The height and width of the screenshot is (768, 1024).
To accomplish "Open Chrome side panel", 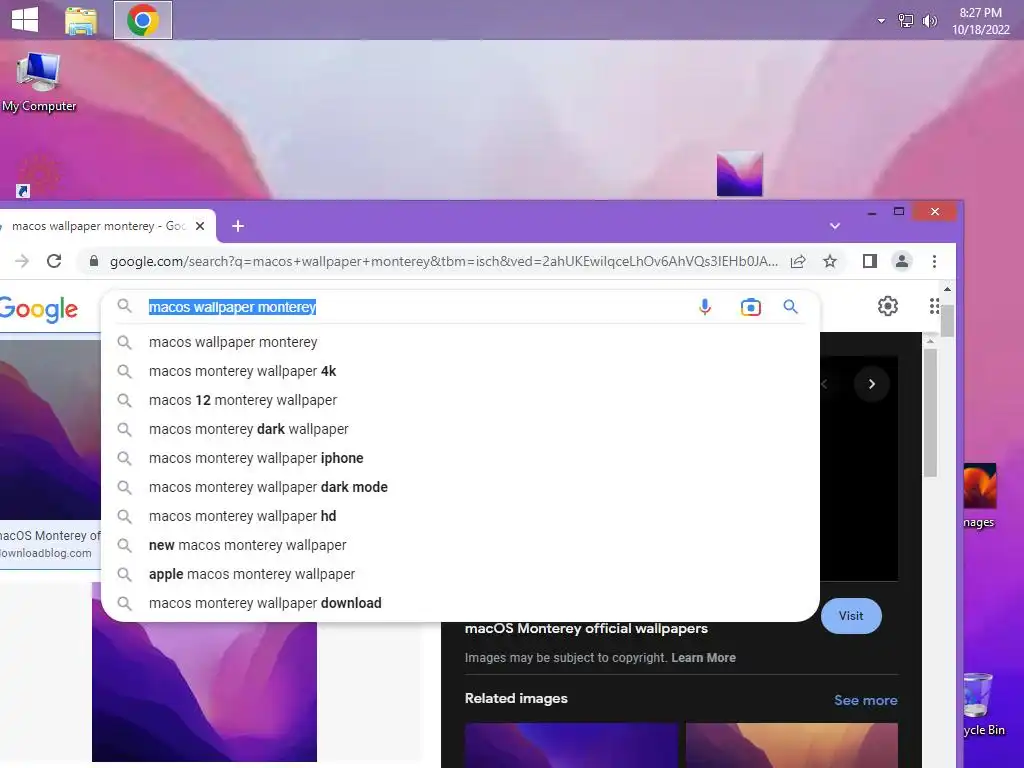I will (869, 261).
